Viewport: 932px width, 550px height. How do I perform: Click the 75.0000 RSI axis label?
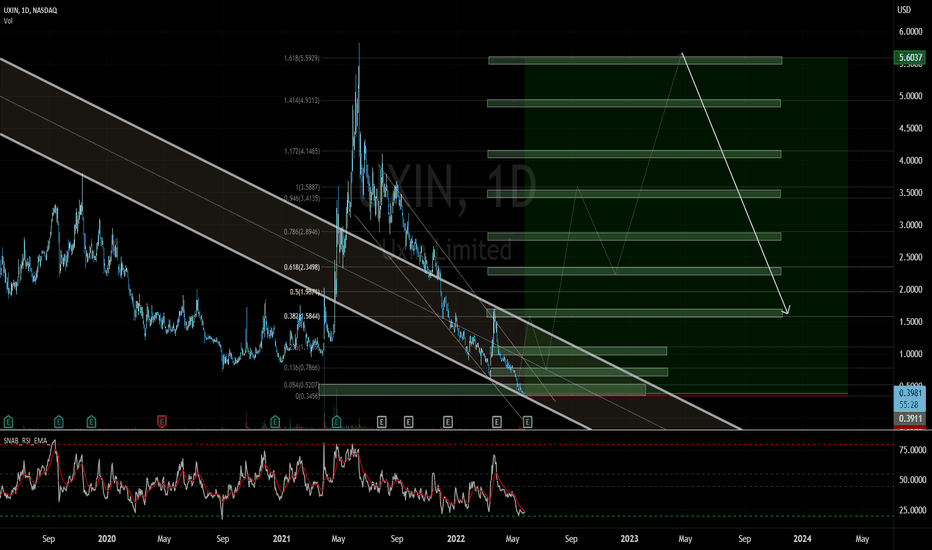[x=912, y=451]
